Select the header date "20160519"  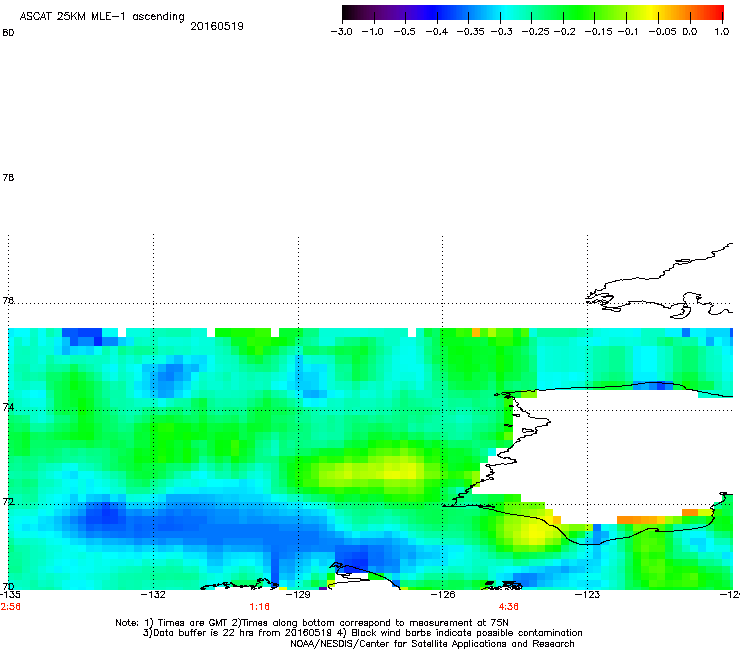point(217,26)
